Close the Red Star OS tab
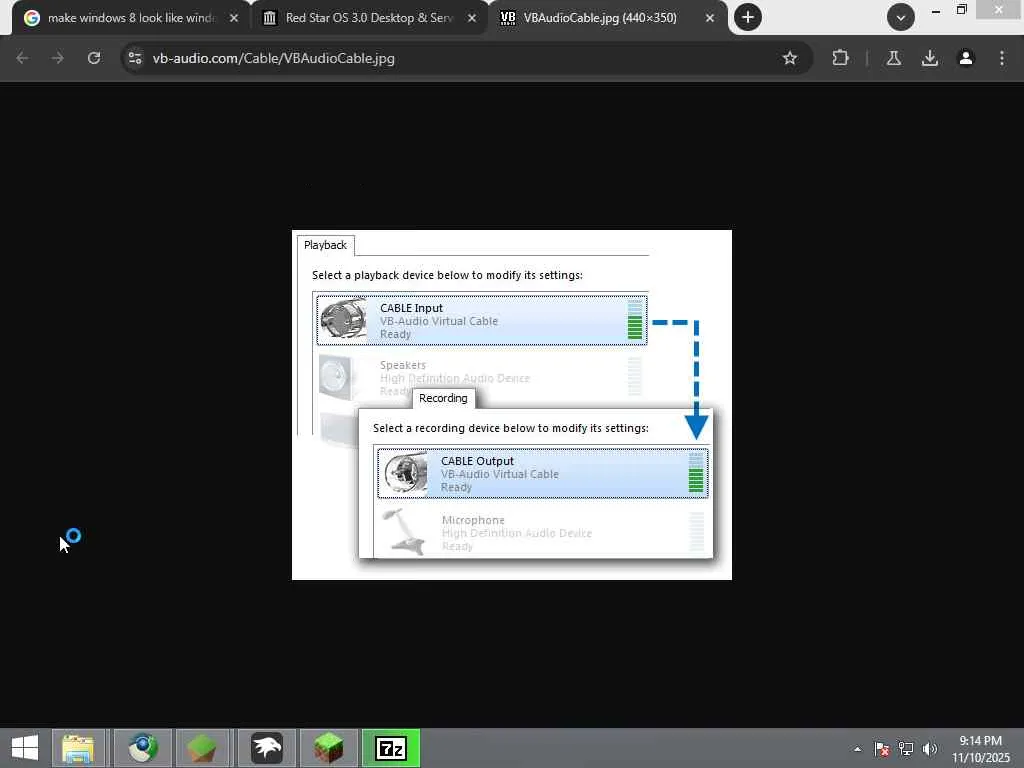The width and height of the screenshot is (1024, 768). pos(472,18)
